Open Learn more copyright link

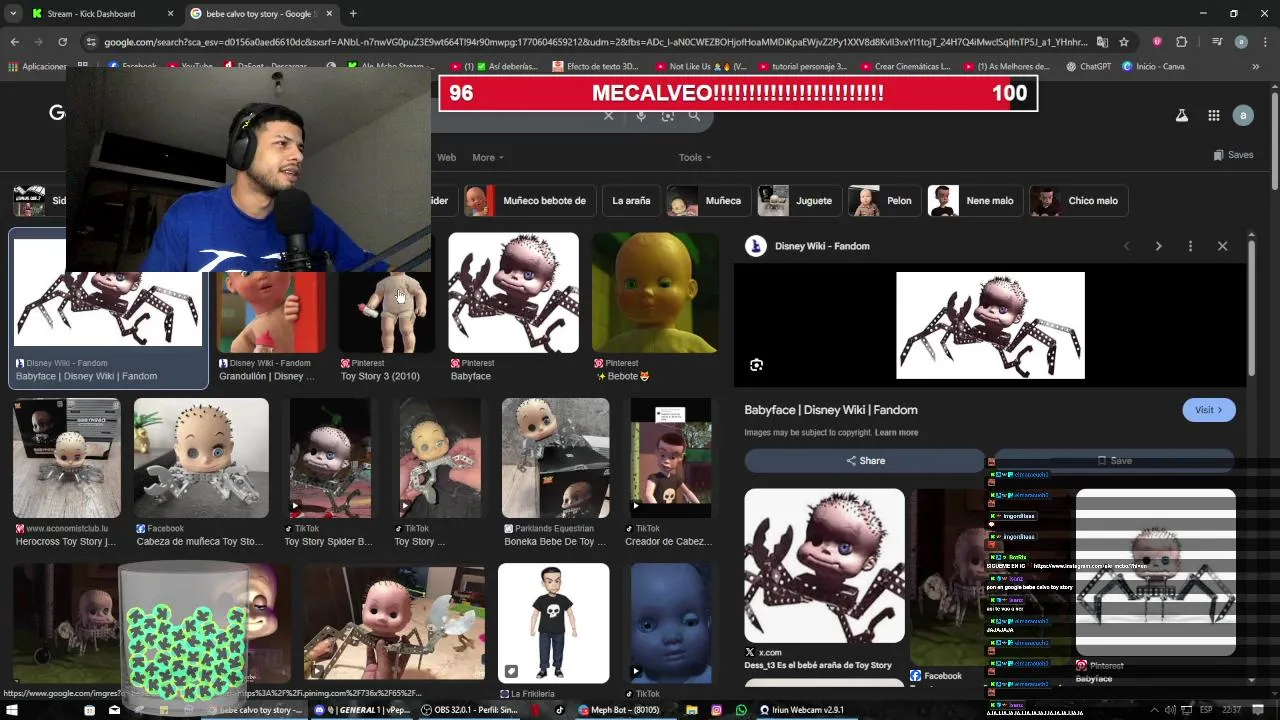896,432
